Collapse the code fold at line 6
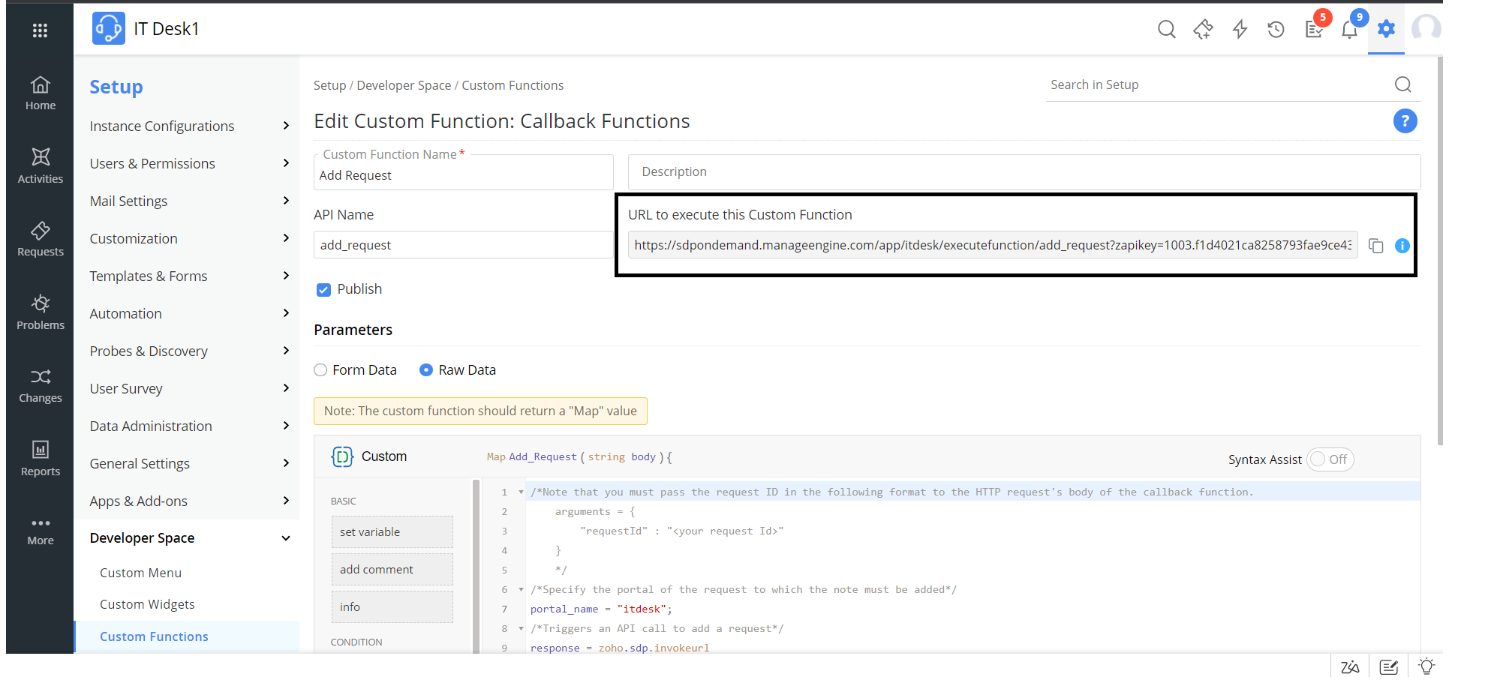Viewport: 1489px width, 699px height. [521, 590]
